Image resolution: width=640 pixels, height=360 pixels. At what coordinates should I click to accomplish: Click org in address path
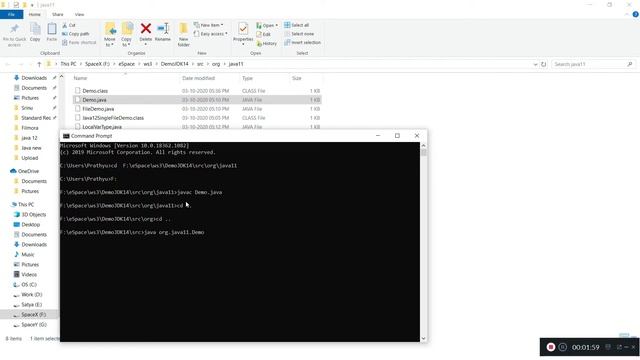(216, 64)
